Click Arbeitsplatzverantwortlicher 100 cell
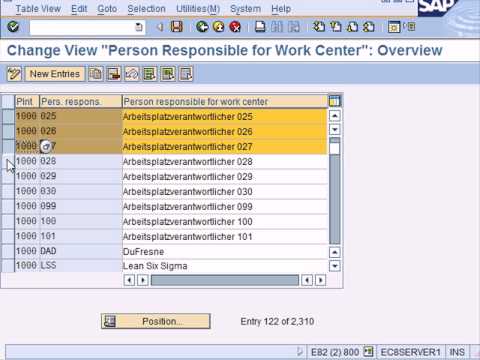The width and height of the screenshot is (480, 360). click(x=225, y=221)
